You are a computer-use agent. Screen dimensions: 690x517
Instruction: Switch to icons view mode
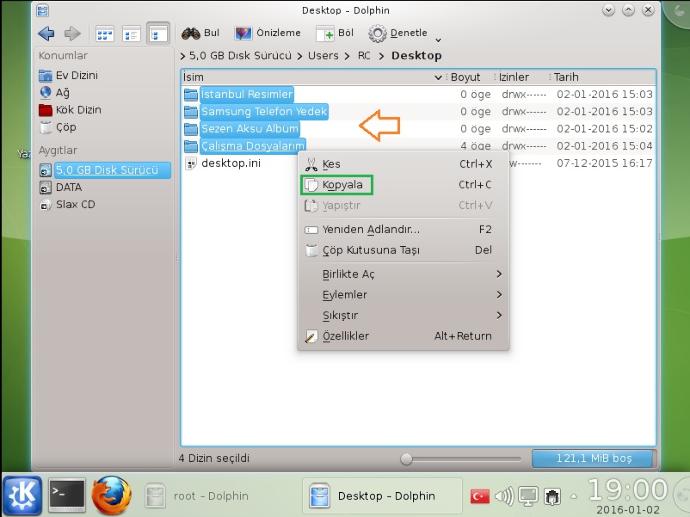(x=105, y=34)
